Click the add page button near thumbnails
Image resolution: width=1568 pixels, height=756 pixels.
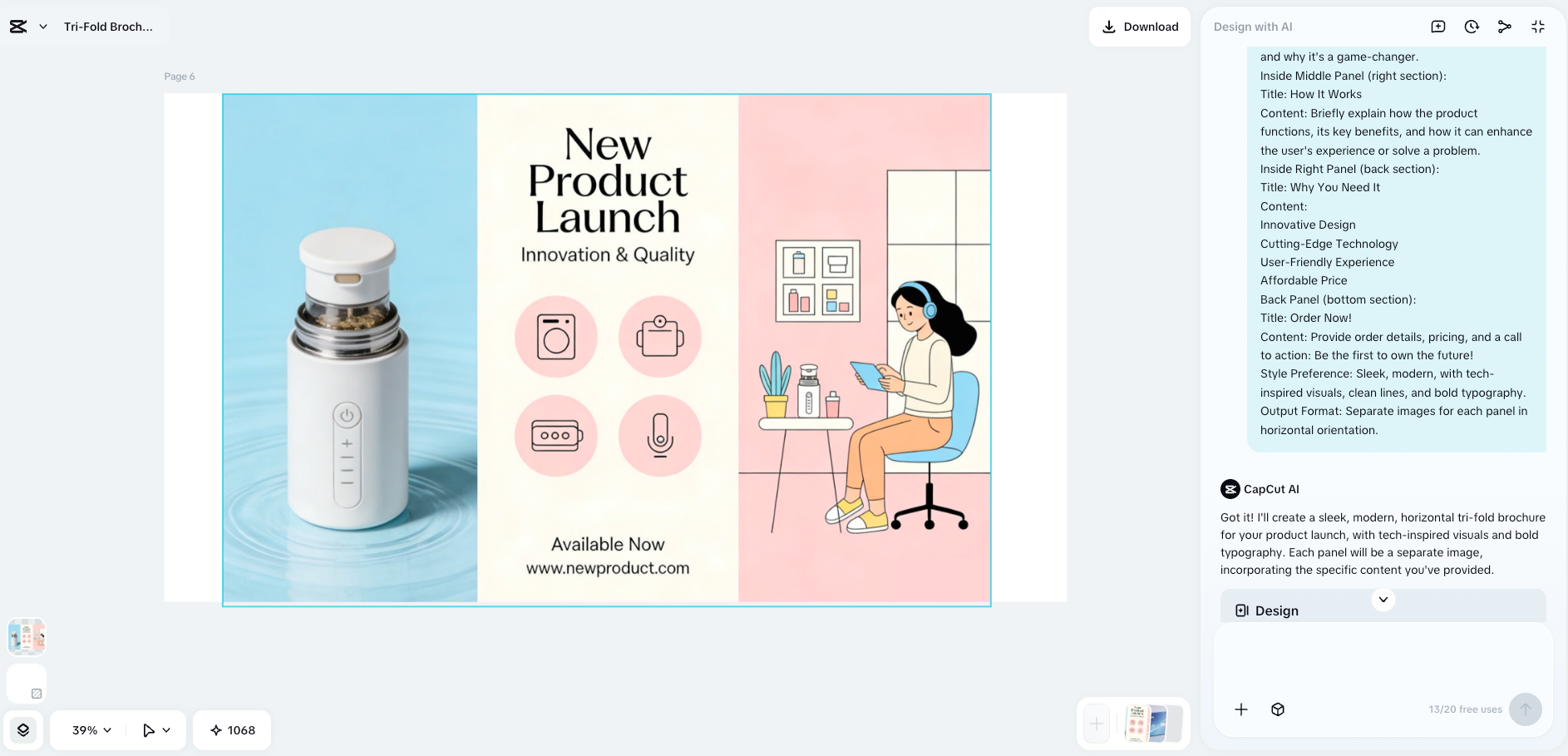pyautogui.click(x=1096, y=723)
